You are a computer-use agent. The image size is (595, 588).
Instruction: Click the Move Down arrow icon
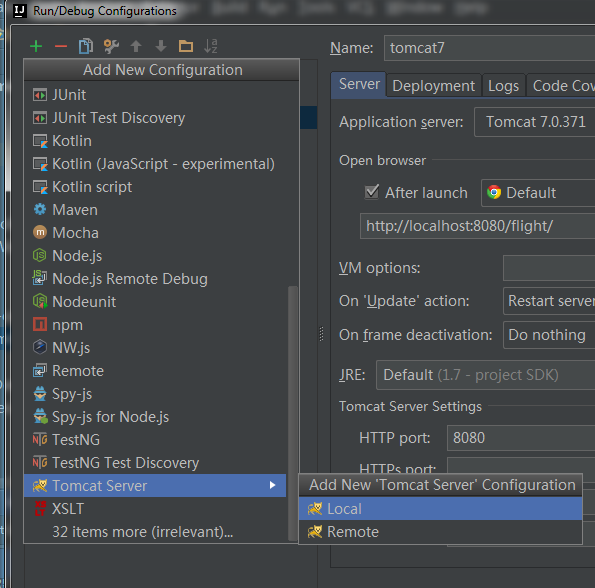[x=161, y=46]
